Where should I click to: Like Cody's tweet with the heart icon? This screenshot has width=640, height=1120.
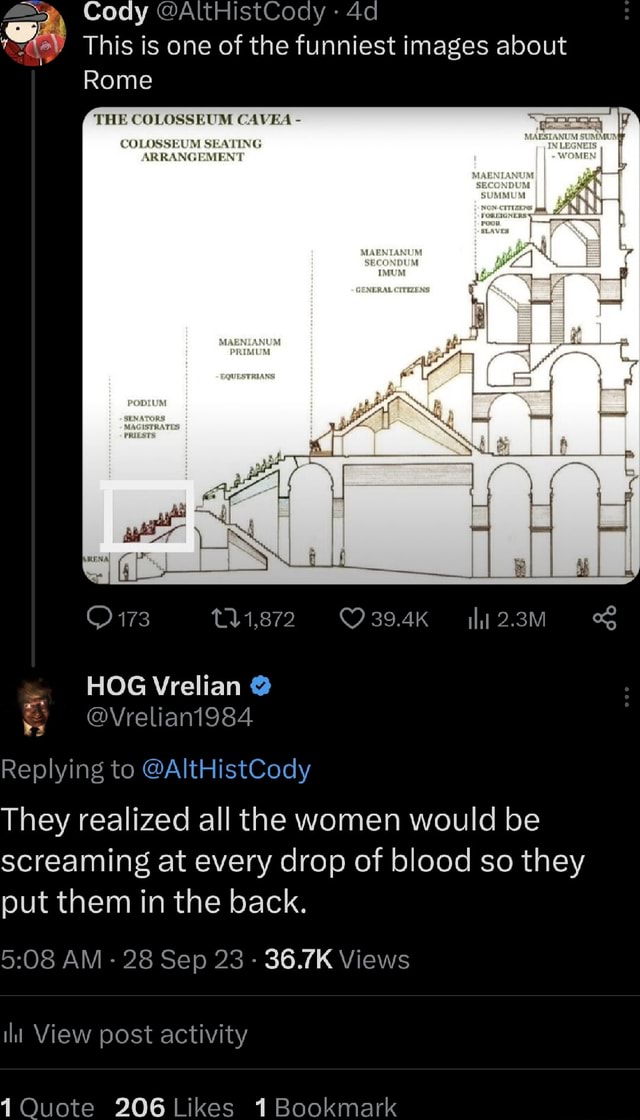tap(356, 620)
